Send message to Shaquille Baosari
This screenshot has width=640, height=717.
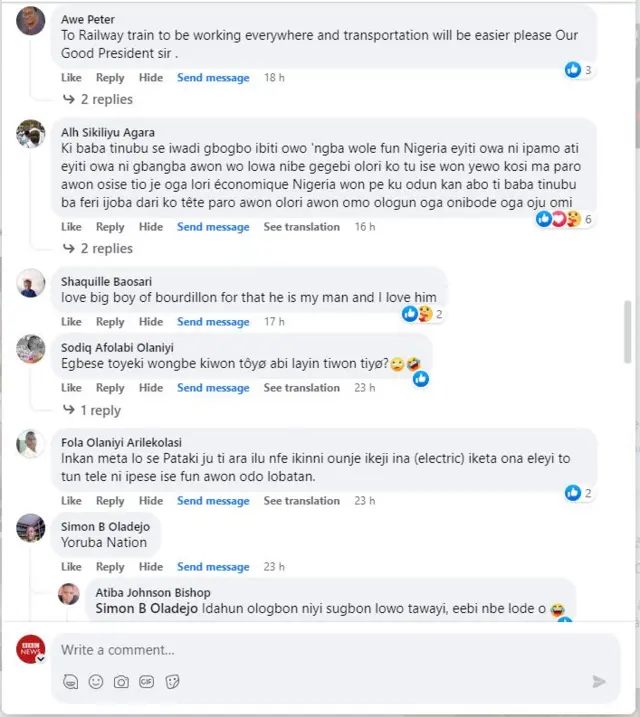tap(213, 322)
